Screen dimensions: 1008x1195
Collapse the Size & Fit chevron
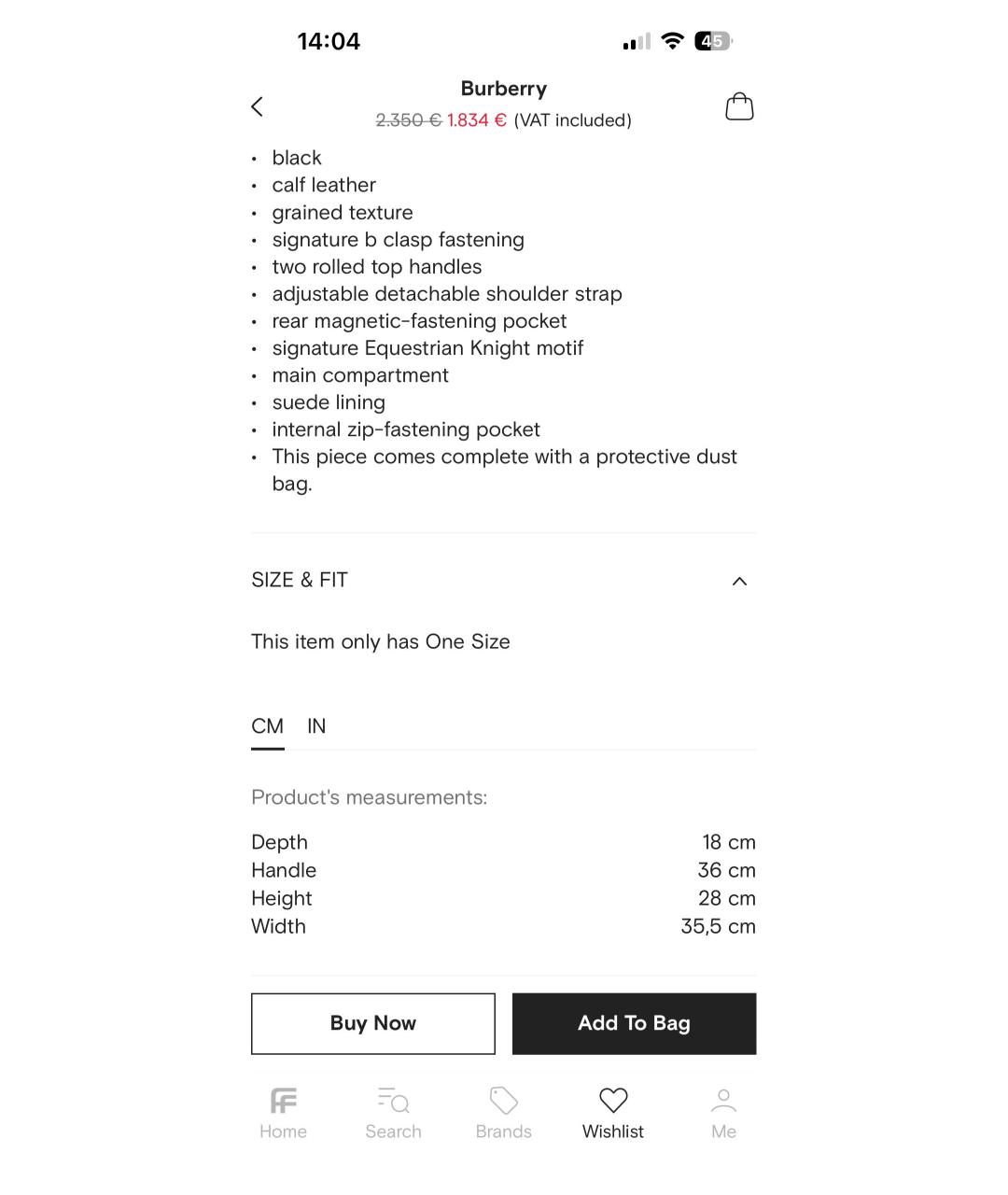pos(739,581)
